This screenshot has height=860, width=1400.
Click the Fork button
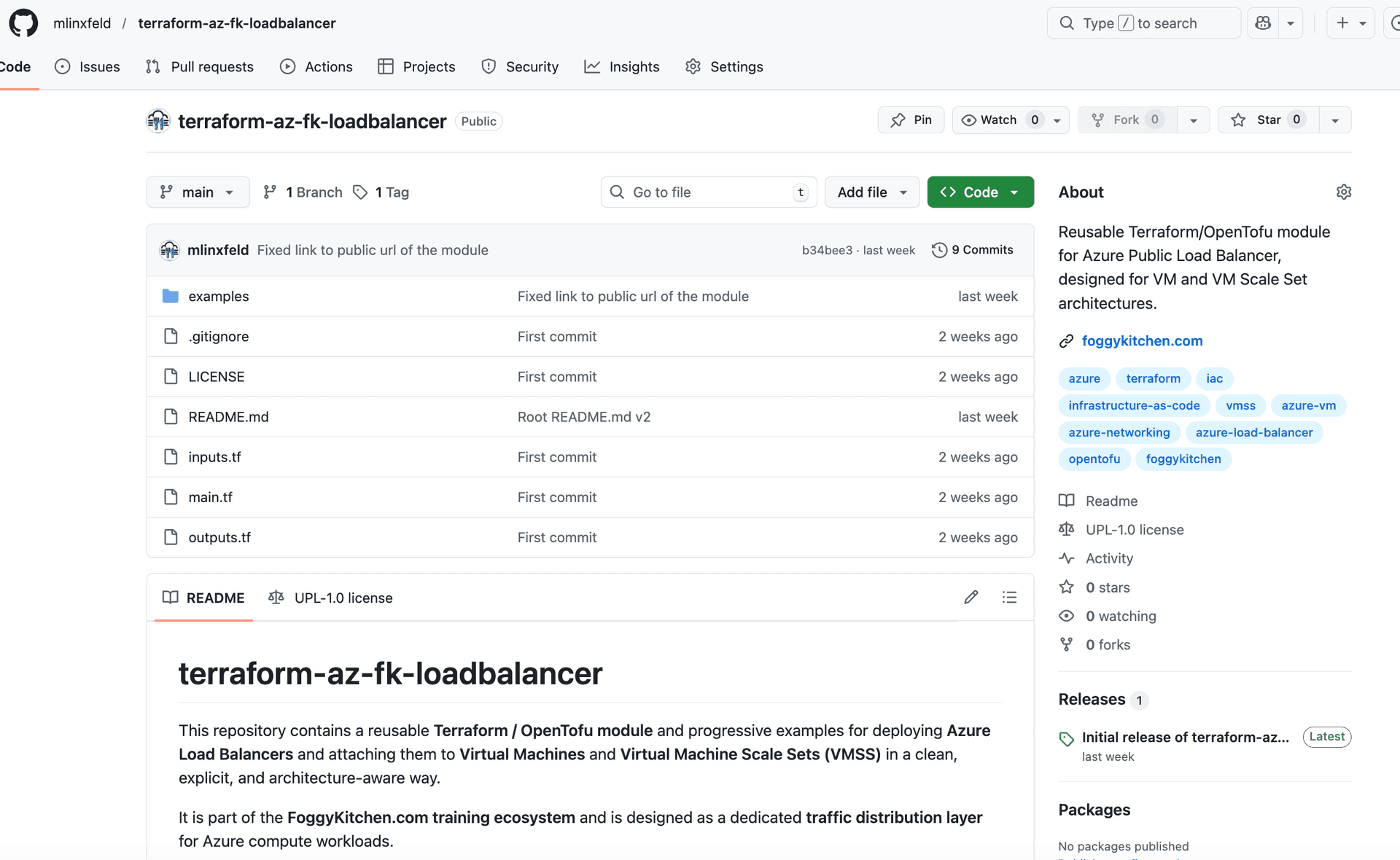[1127, 120]
